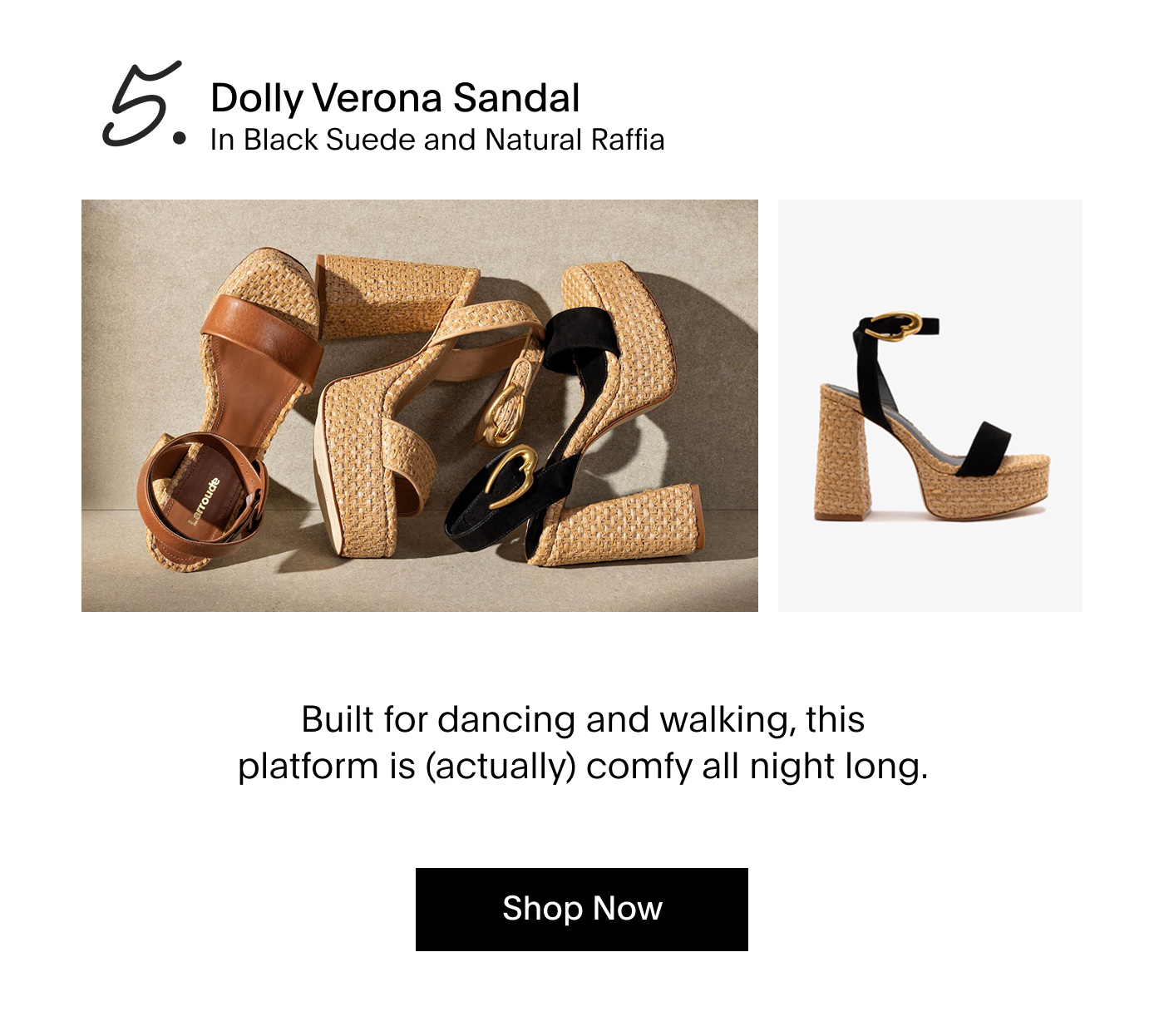
Task: Click the coiled brown leather ankle strap
Action: pyautogui.click(x=202, y=490)
